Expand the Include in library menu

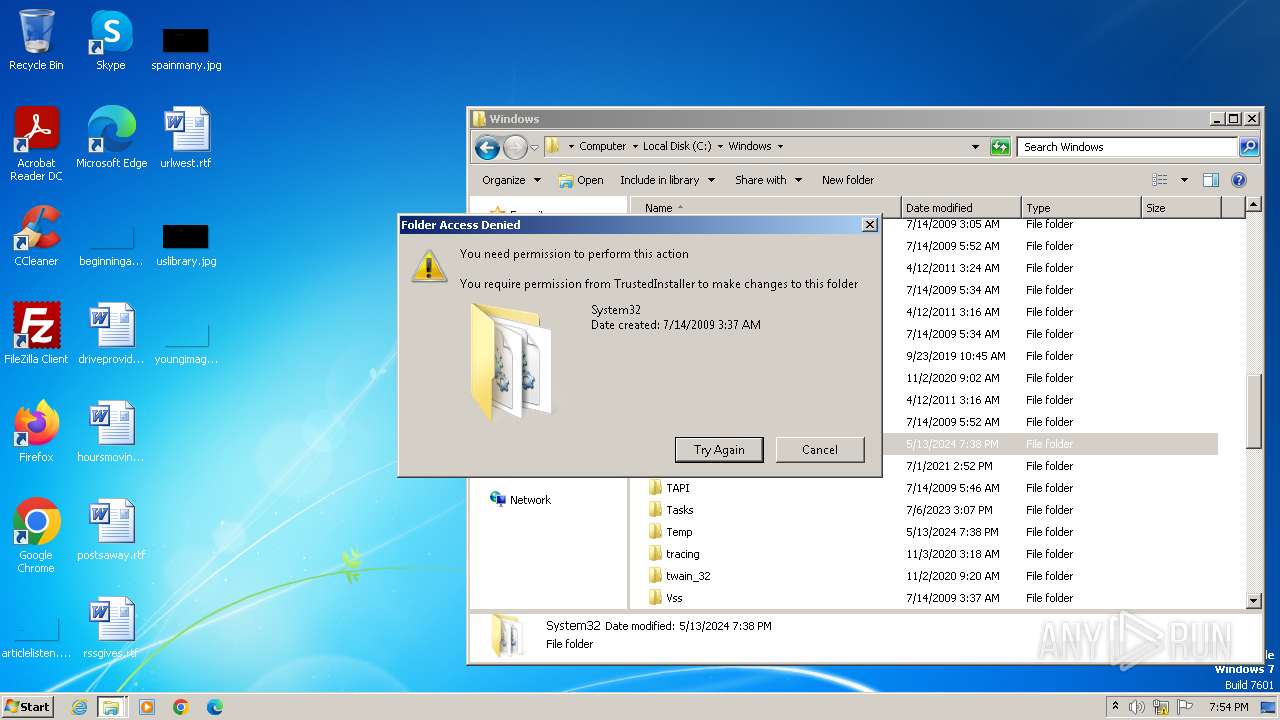tap(667, 180)
